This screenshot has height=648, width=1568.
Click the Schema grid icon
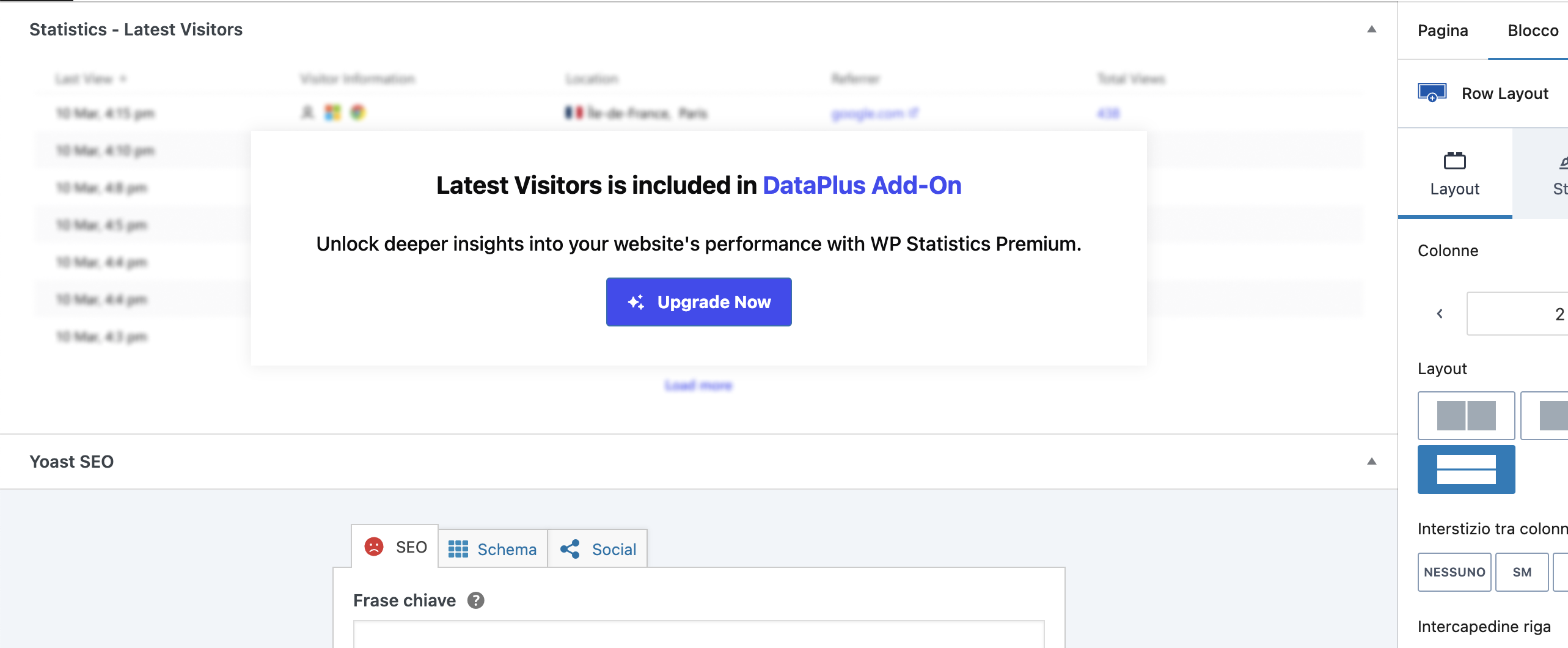point(458,549)
